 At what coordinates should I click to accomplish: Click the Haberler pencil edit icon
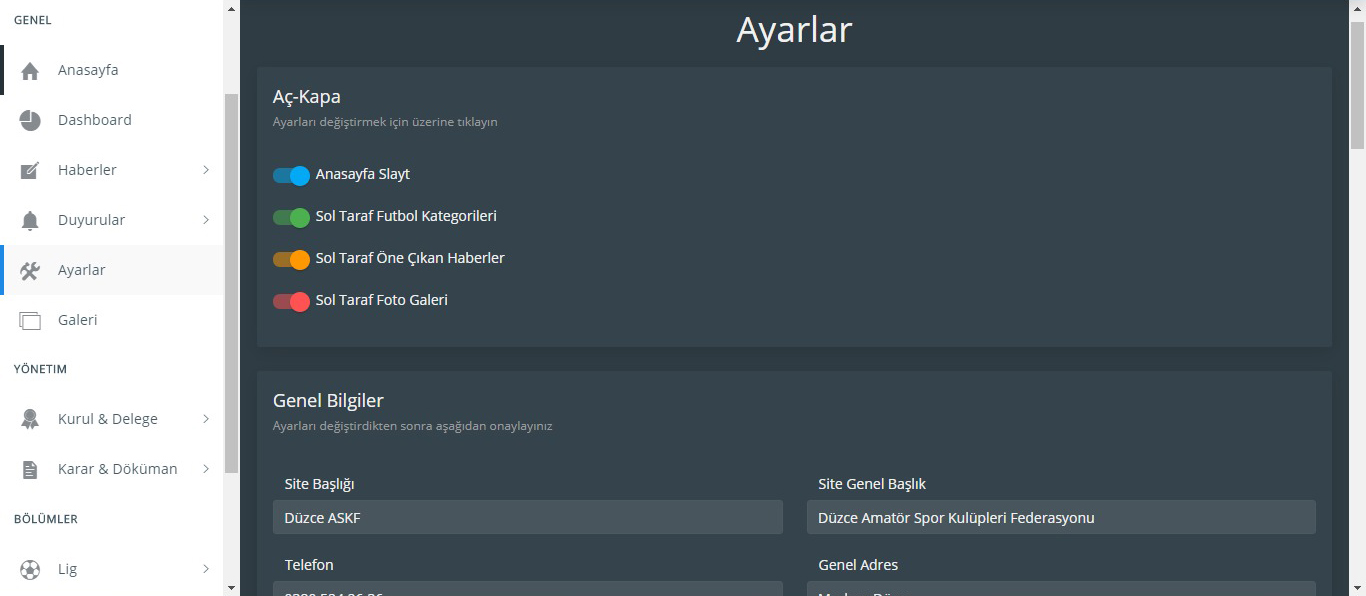(30, 171)
